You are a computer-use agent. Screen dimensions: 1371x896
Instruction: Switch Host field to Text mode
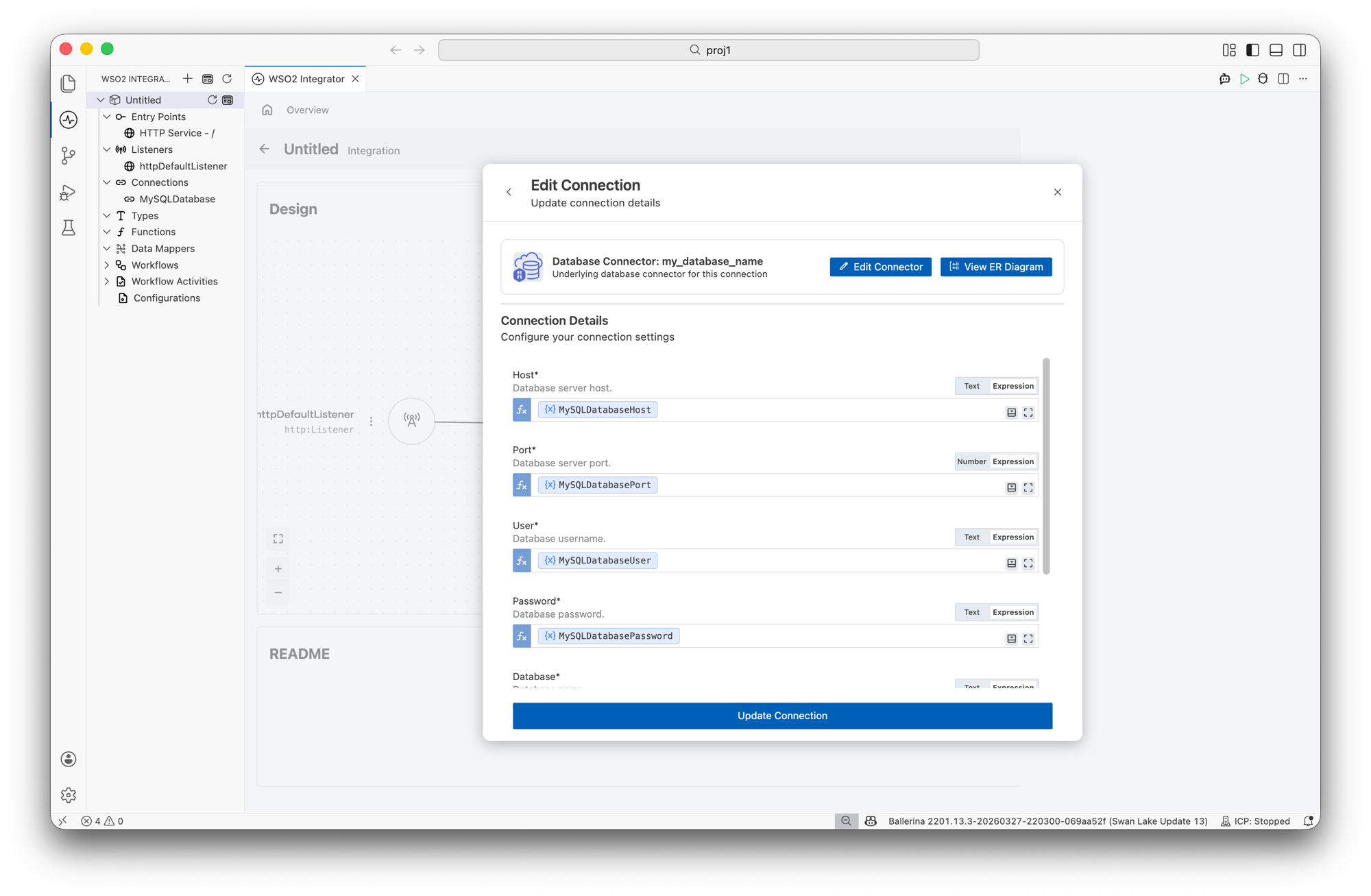pos(971,386)
